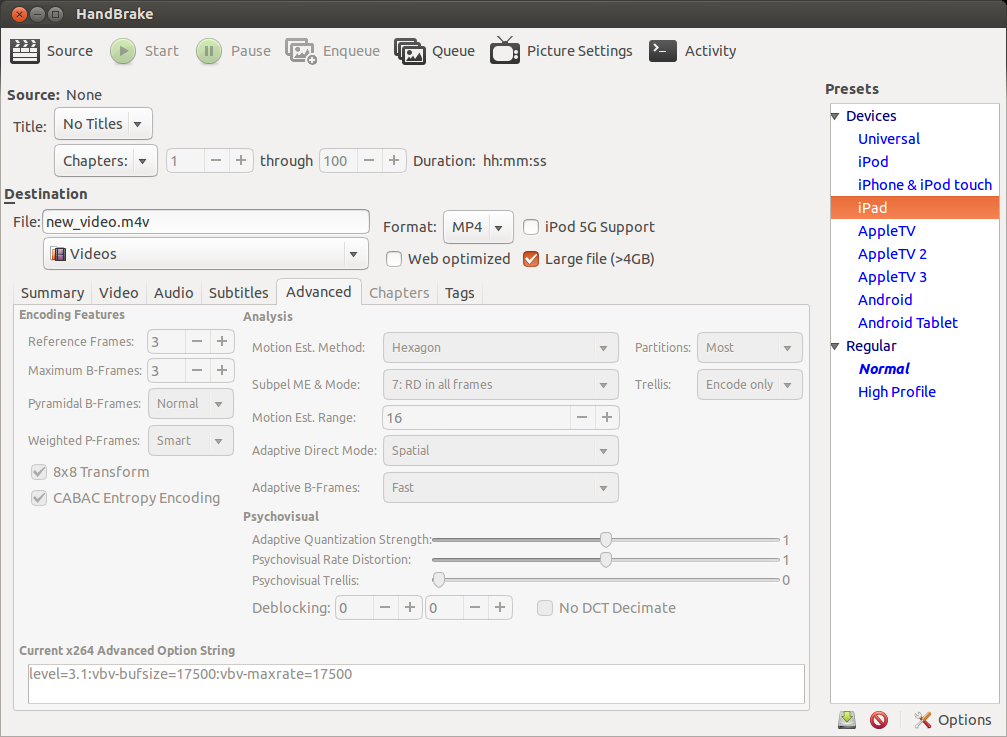Viewport: 1007px width, 737px height.
Task: Enable the No DCT Decimate checkbox
Action: click(x=545, y=608)
